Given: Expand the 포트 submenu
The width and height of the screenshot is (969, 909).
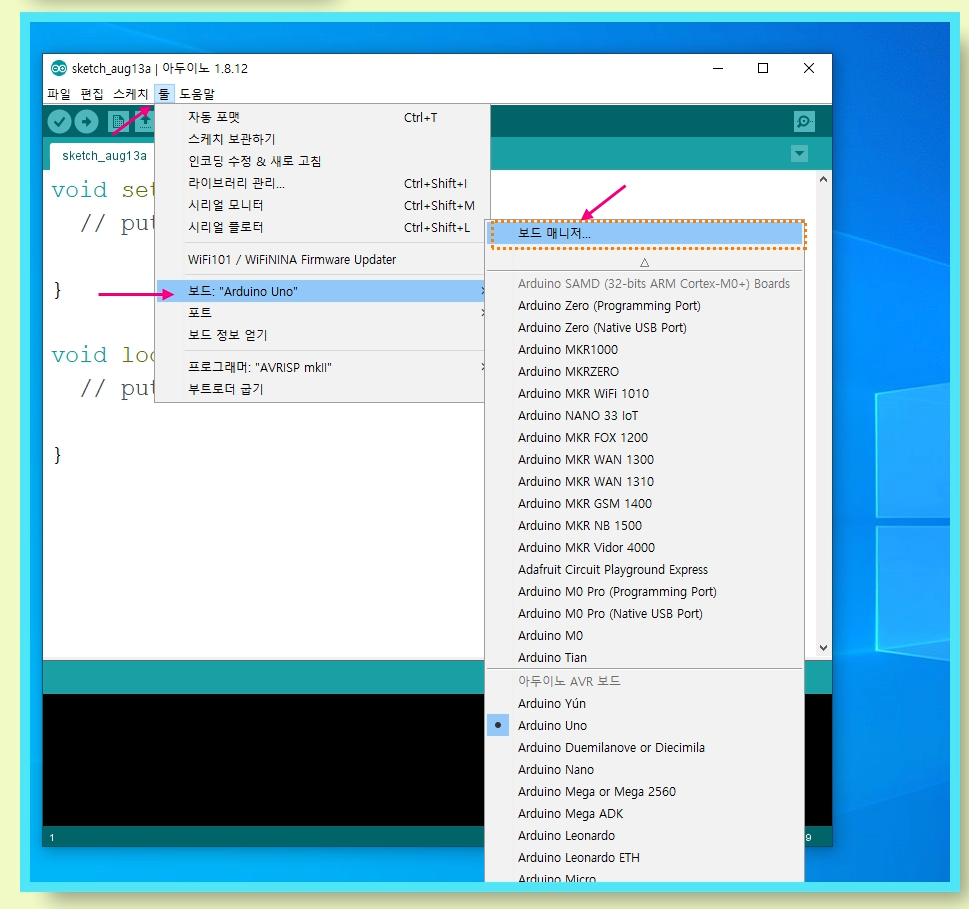Looking at the screenshot, I should click(319, 313).
